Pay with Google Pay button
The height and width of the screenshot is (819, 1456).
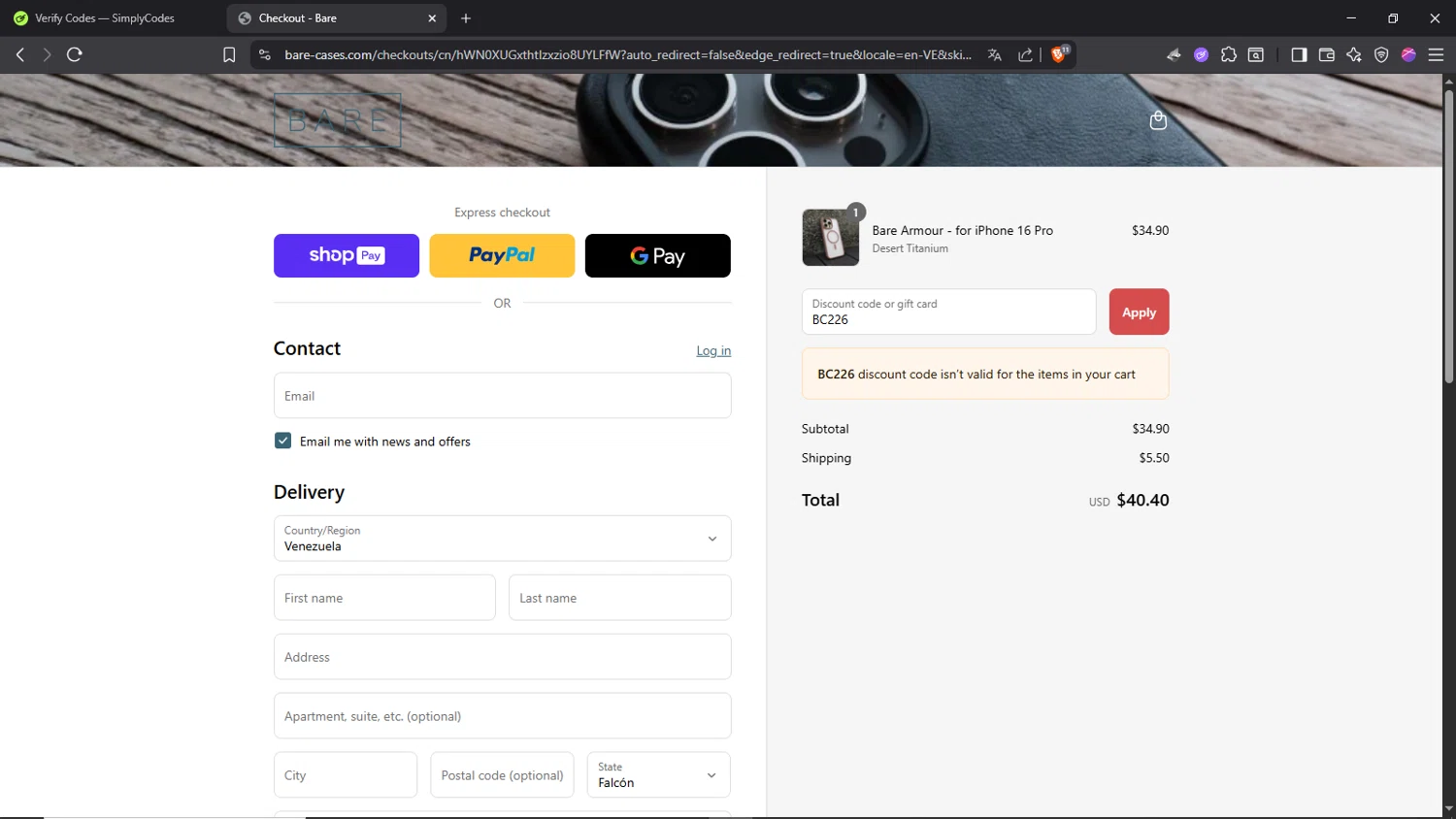pos(658,255)
